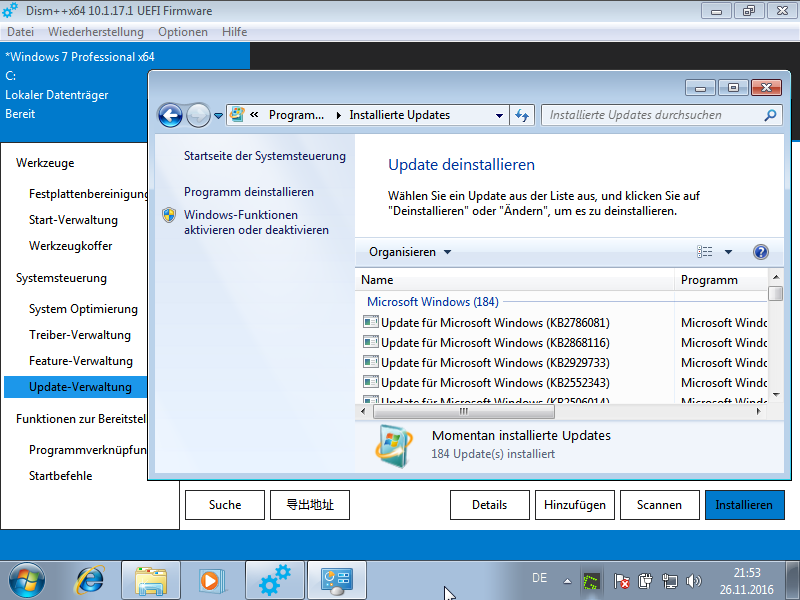Switch to Control Panel taskbar icon

(x=337, y=581)
